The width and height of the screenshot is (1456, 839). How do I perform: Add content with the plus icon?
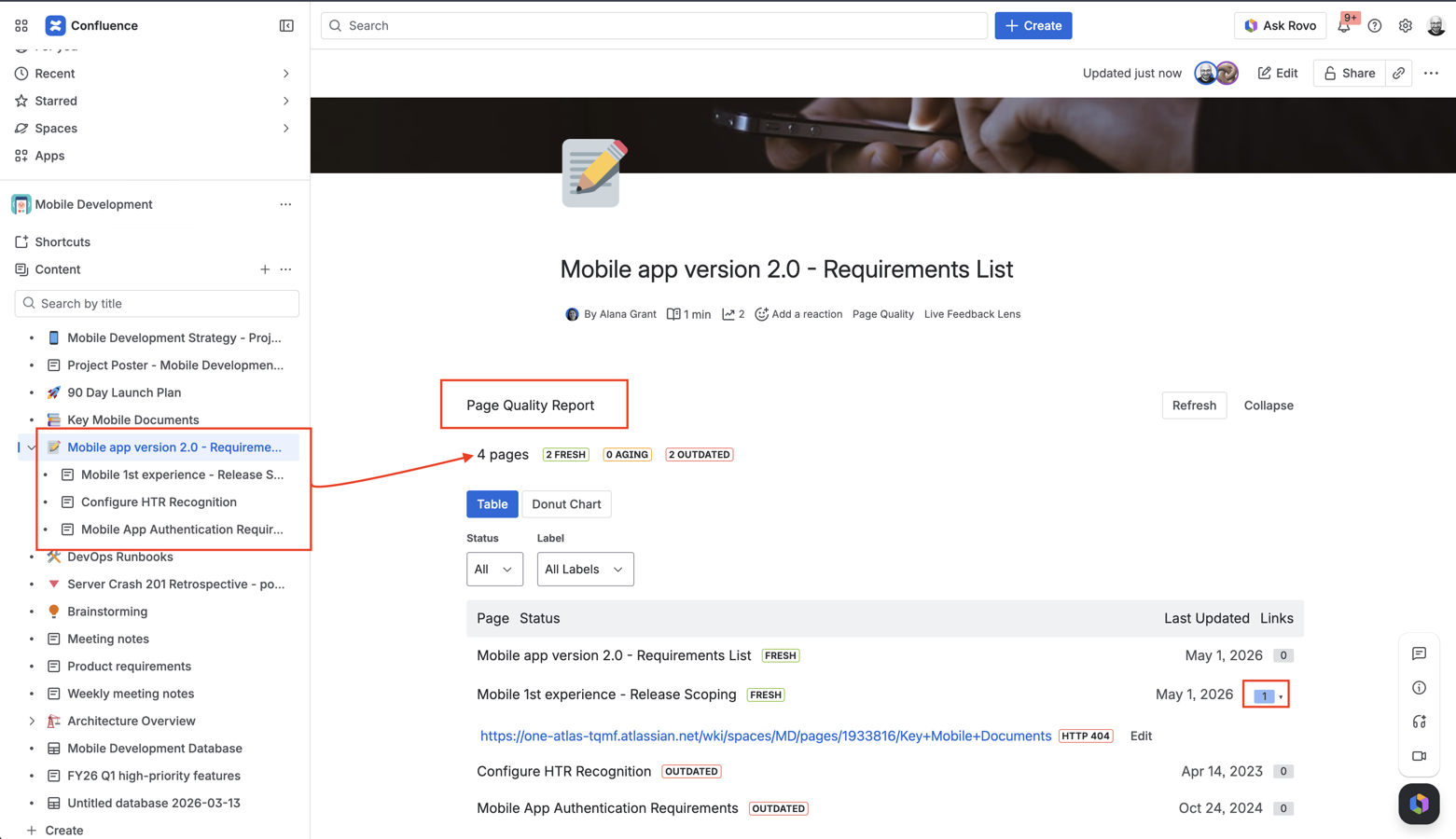(265, 269)
